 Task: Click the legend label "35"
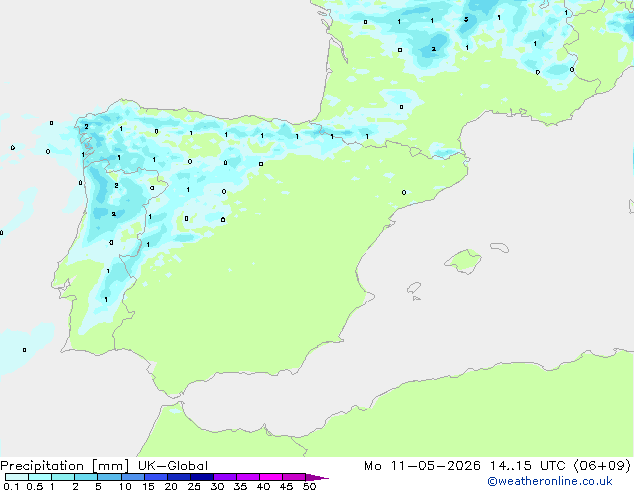[x=240, y=486]
